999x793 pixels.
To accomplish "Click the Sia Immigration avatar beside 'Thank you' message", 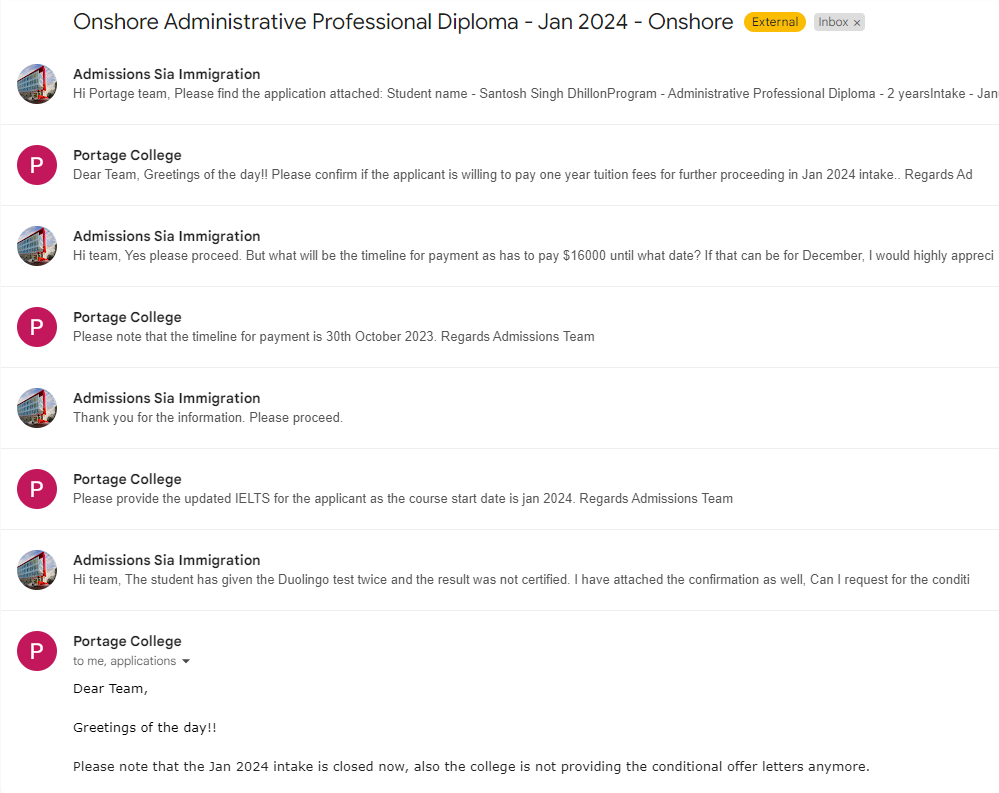I will pos(37,408).
